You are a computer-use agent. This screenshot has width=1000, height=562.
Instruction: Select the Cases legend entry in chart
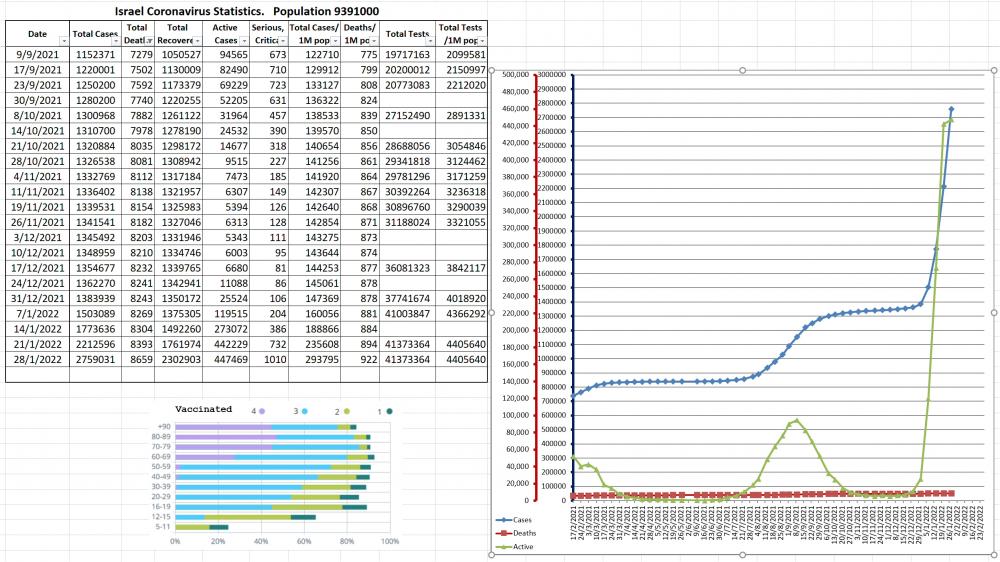tap(514, 520)
